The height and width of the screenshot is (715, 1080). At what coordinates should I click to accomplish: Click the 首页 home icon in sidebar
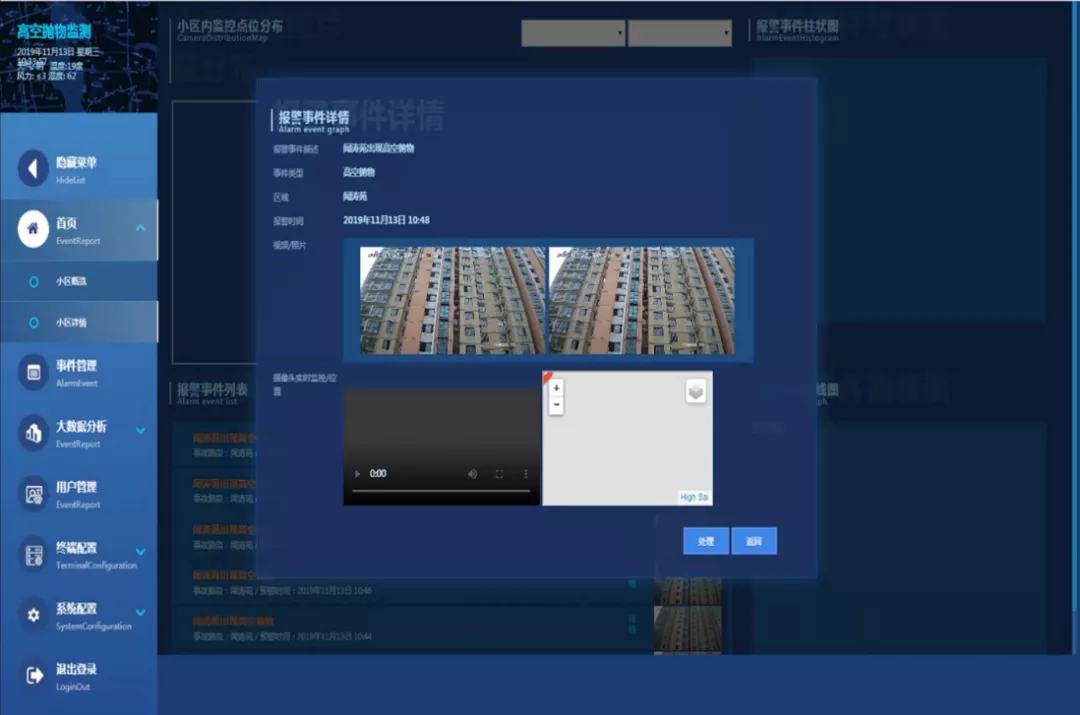click(33, 229)
